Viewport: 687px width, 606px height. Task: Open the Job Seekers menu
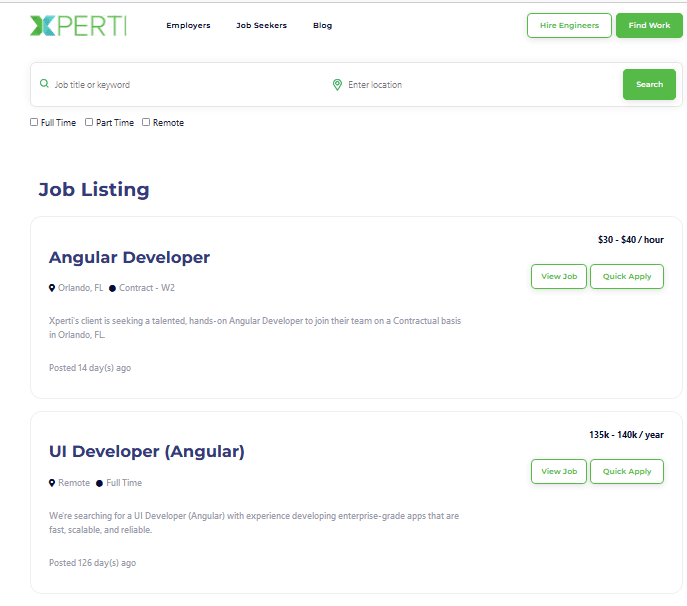pyautogui.click(x=262, y=25)
